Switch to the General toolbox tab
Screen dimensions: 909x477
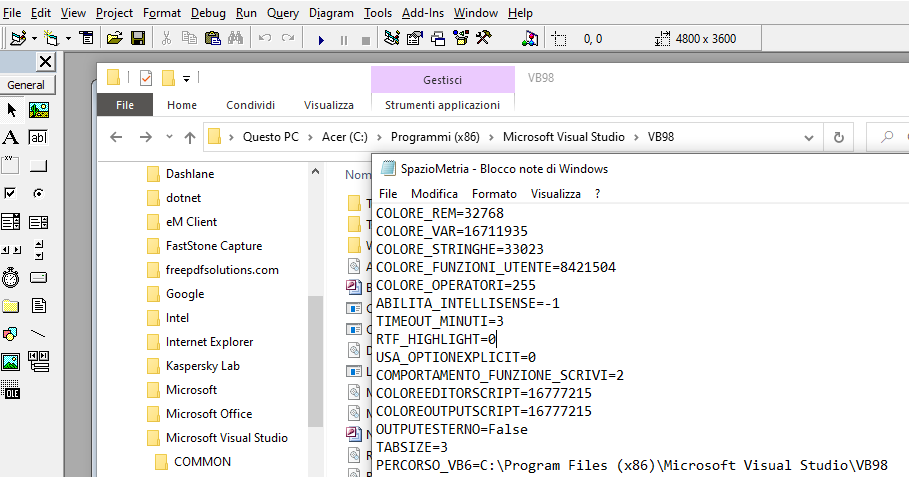coord(26,85)
